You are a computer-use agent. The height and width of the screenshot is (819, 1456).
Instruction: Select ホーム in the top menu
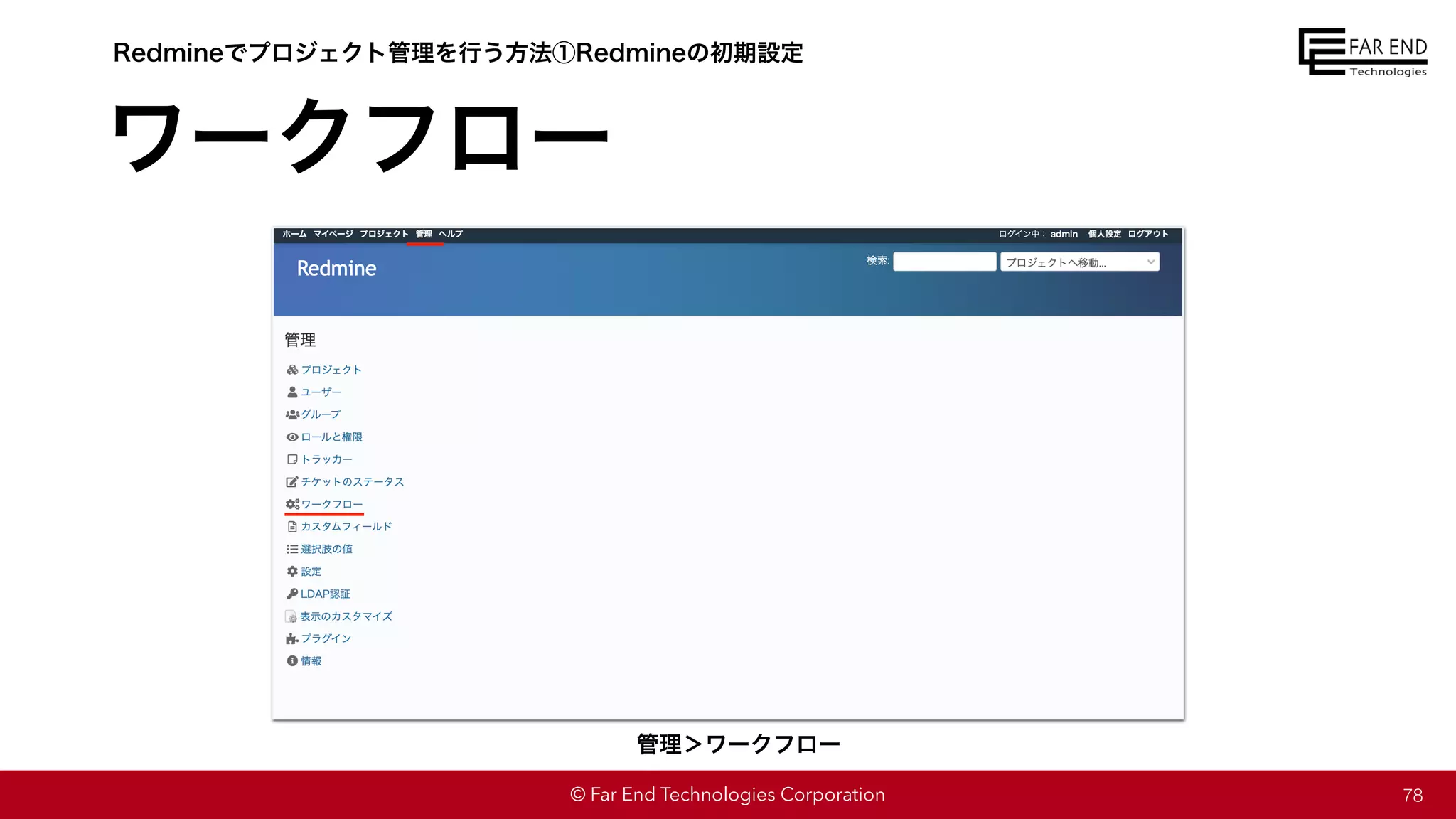click(x=294, y=234)
